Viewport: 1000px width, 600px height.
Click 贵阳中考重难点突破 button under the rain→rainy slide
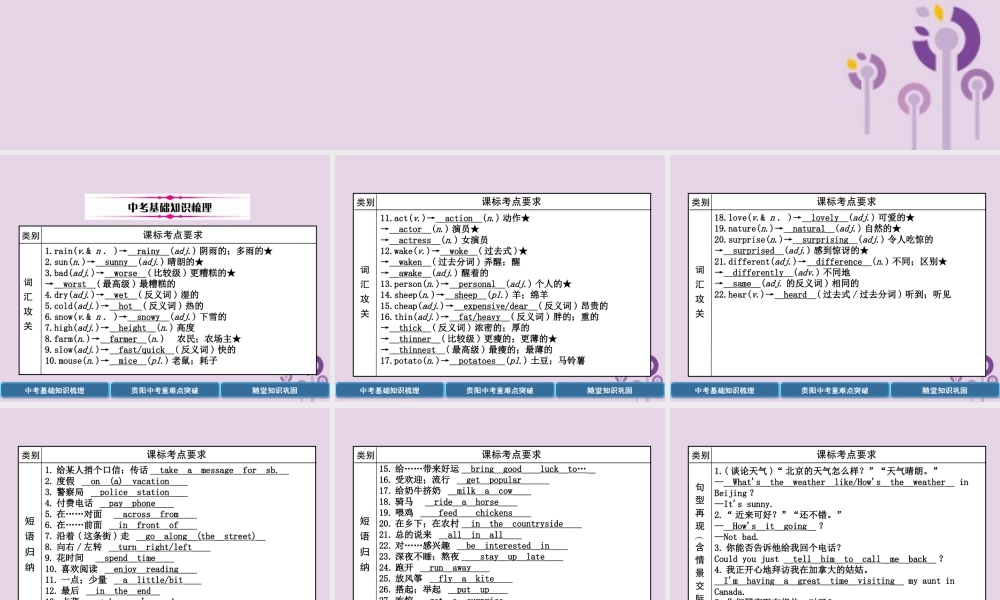click(x=165, y=390)
